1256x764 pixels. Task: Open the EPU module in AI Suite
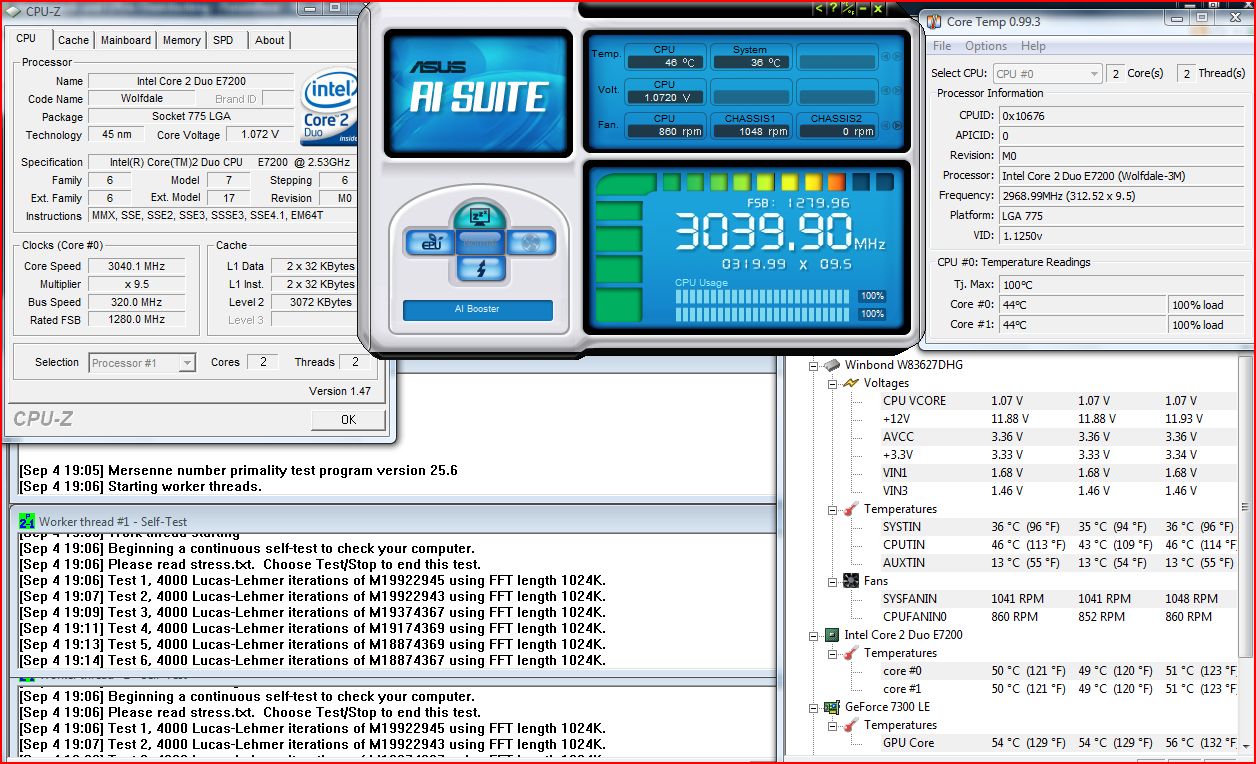pyautogui.click(x=430, y=242)
